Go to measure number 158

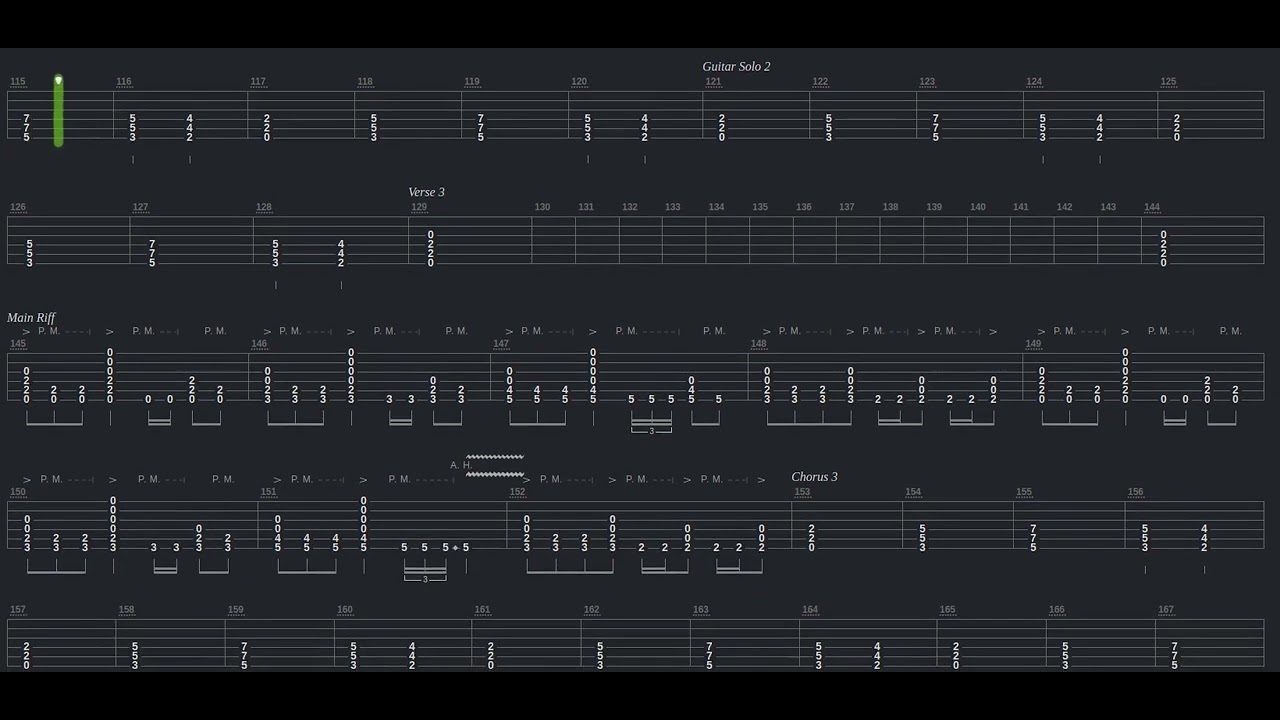(x=126, y=610)
